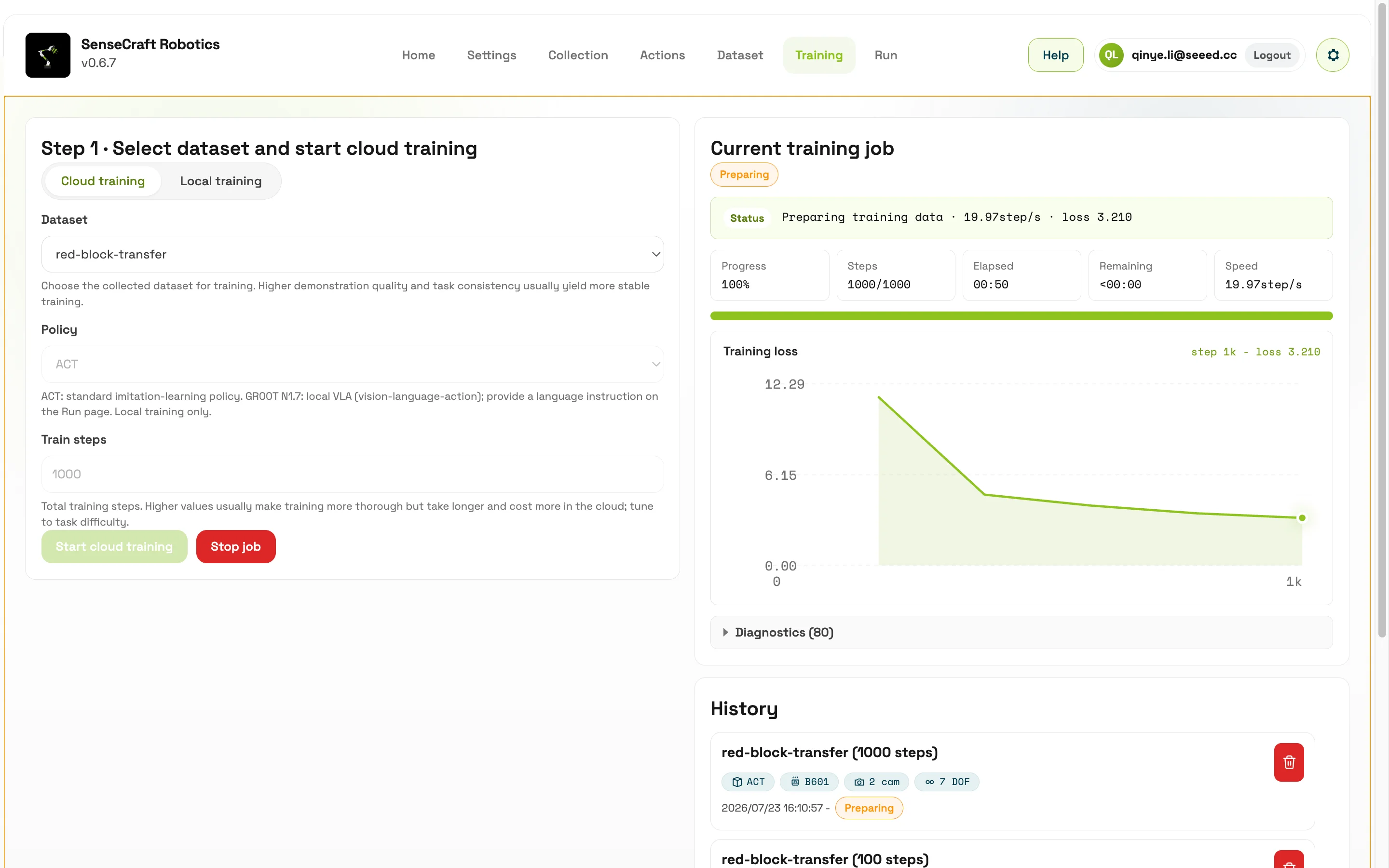Click the Elapsed 00:50 stat card
This screenshot has height=868, width=1389.
tap(1021, 275)
